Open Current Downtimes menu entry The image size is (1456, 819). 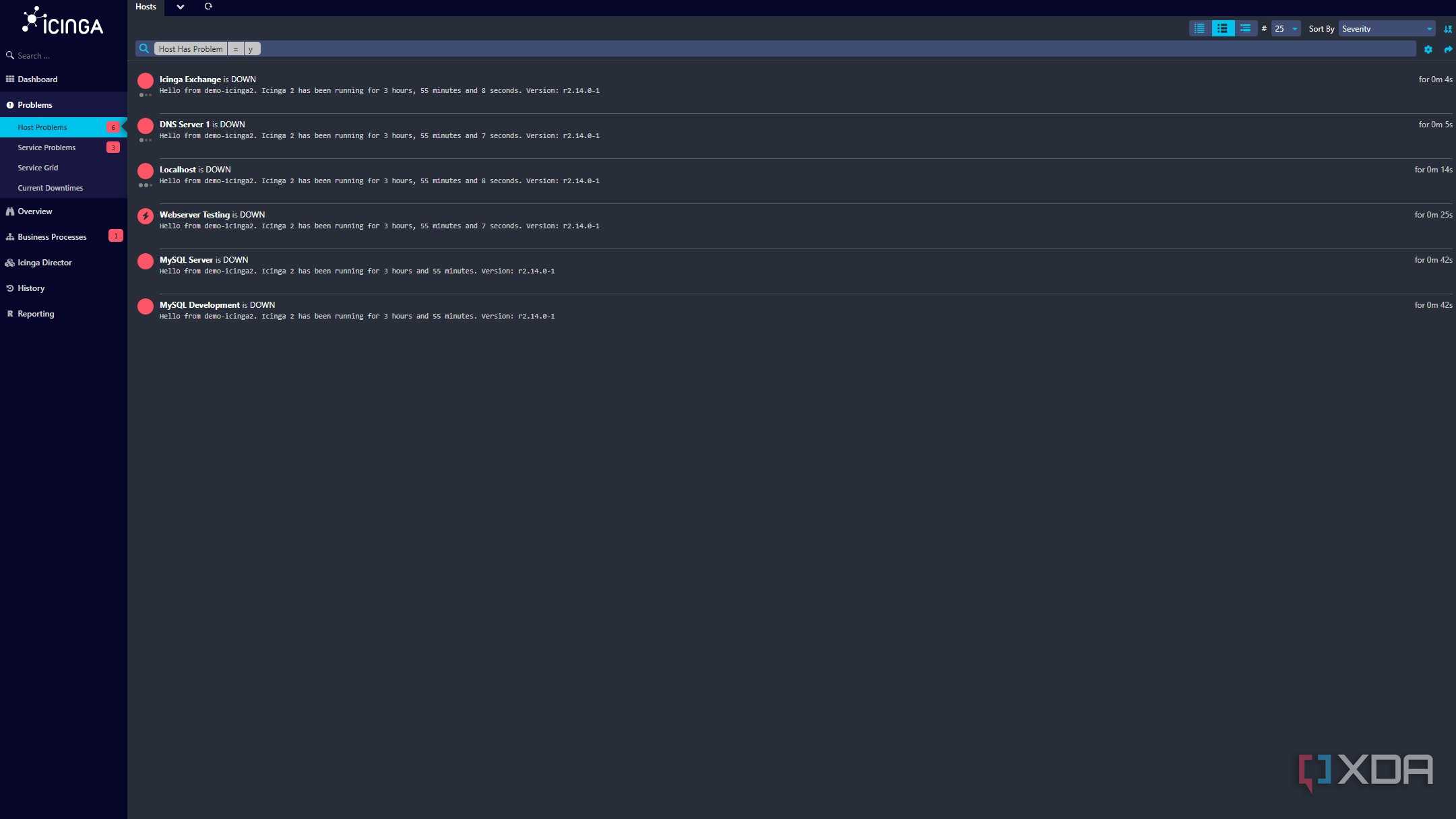click(51, 188)
